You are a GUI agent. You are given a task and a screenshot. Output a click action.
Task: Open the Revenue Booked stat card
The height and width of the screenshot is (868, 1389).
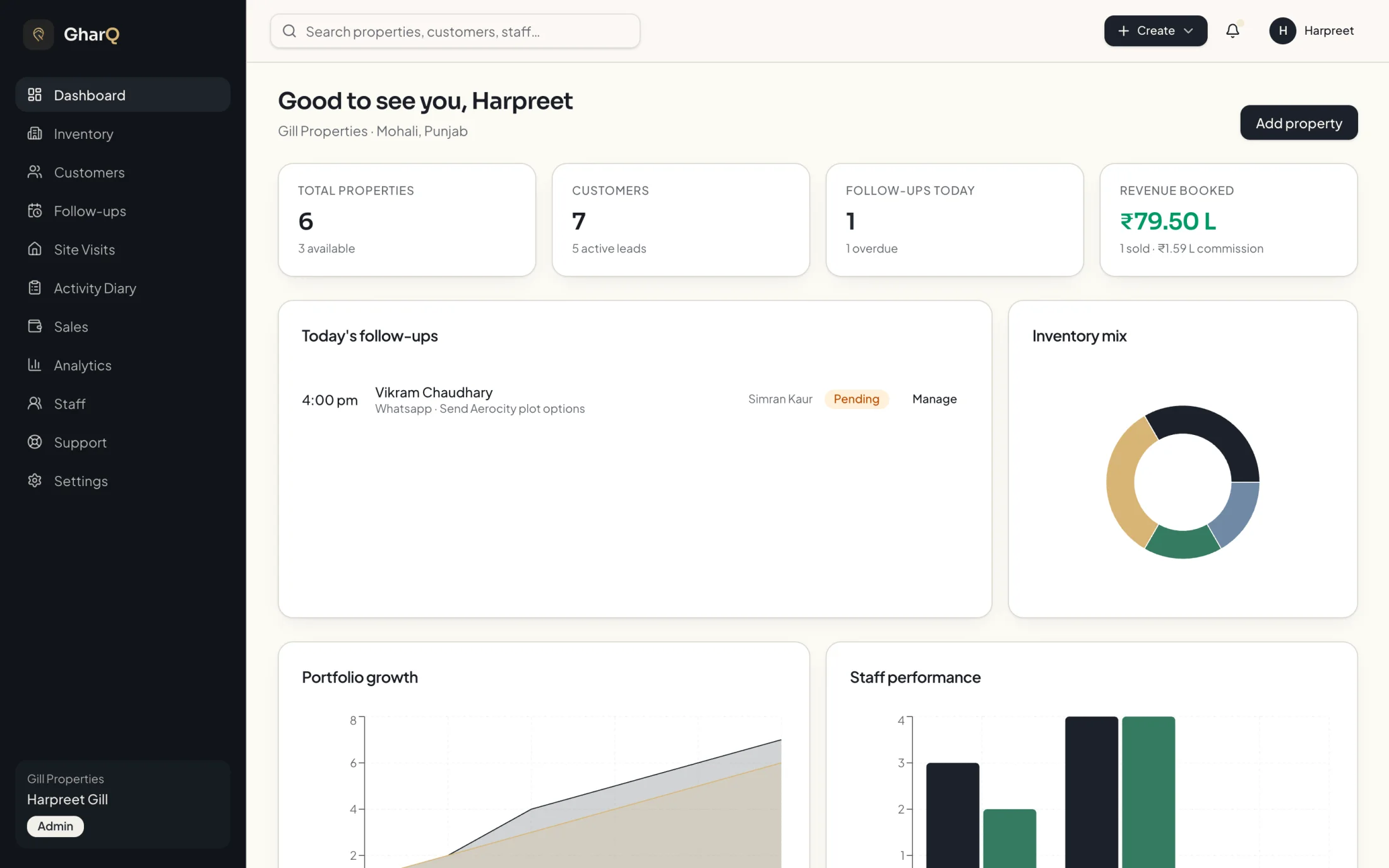(x=1229, y=220)
